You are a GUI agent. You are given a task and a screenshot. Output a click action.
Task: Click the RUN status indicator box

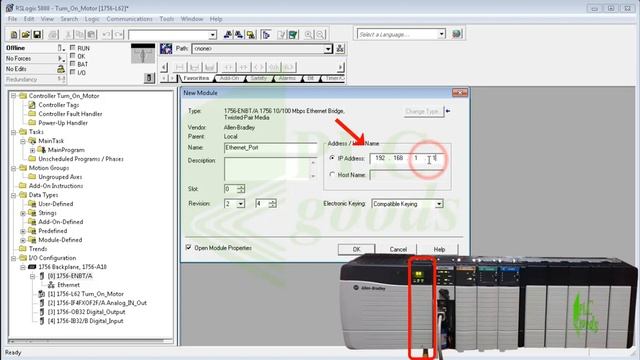point(73,48)
